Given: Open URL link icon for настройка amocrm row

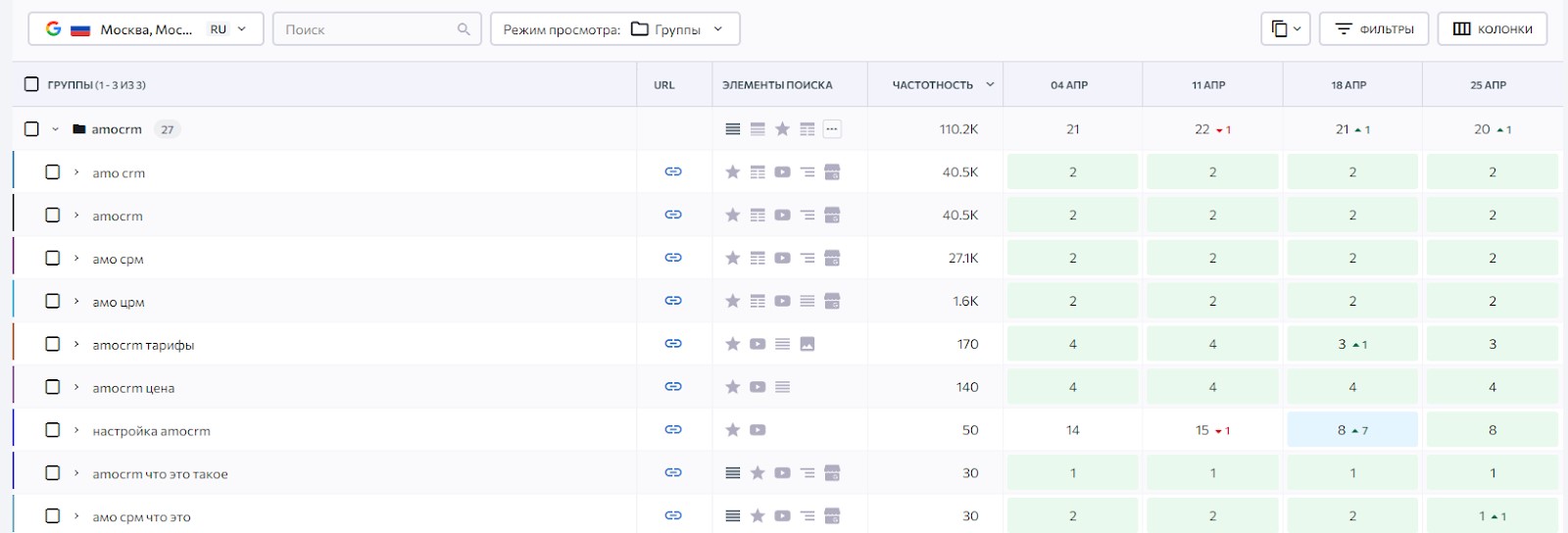Looking at the screenshot, I should click(x=673, y=429).
